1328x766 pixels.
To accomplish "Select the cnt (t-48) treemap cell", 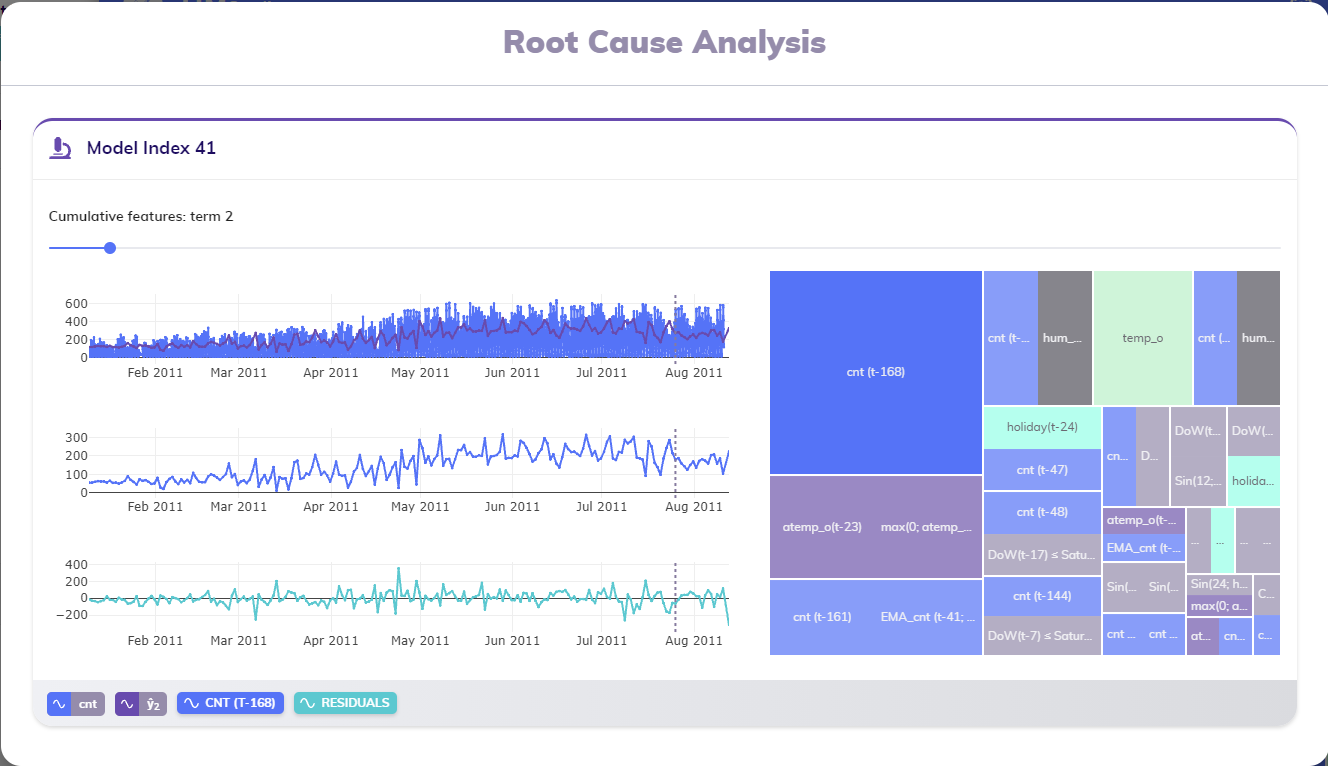I will 1042,512.
